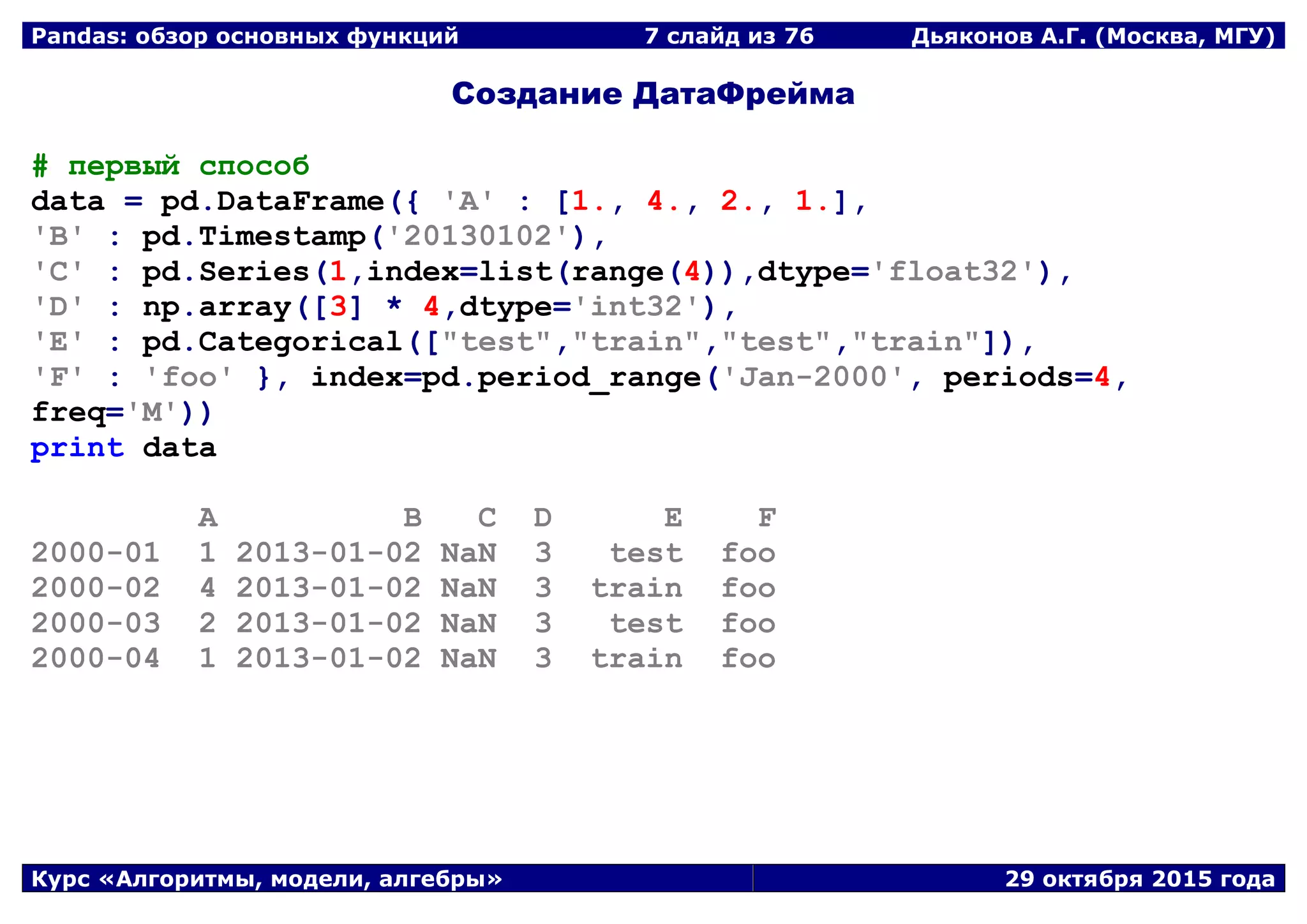
Task: Click column header 'B' in output table
Action: 413,518
